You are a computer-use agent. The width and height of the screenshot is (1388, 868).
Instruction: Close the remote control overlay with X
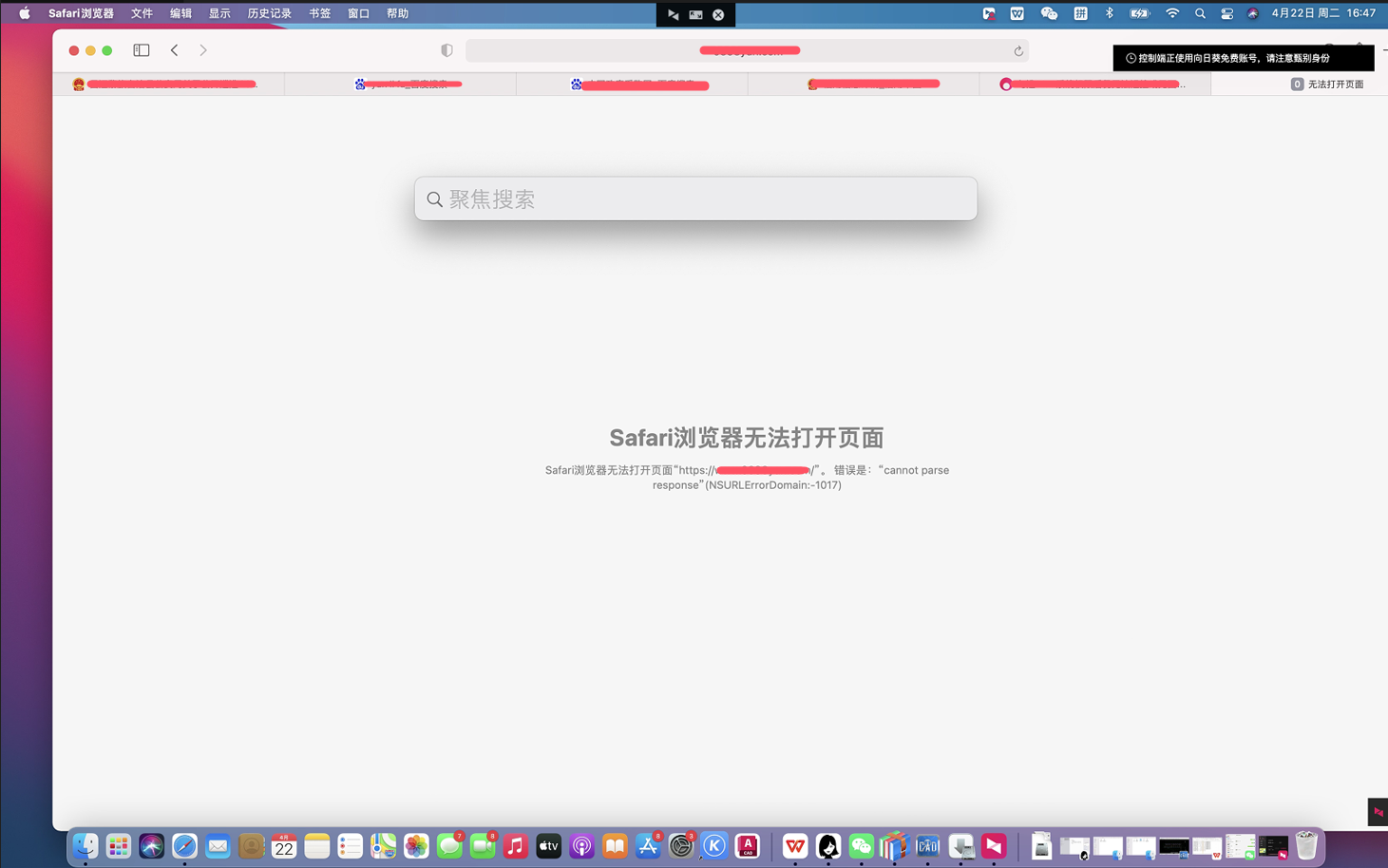[718, 14]
